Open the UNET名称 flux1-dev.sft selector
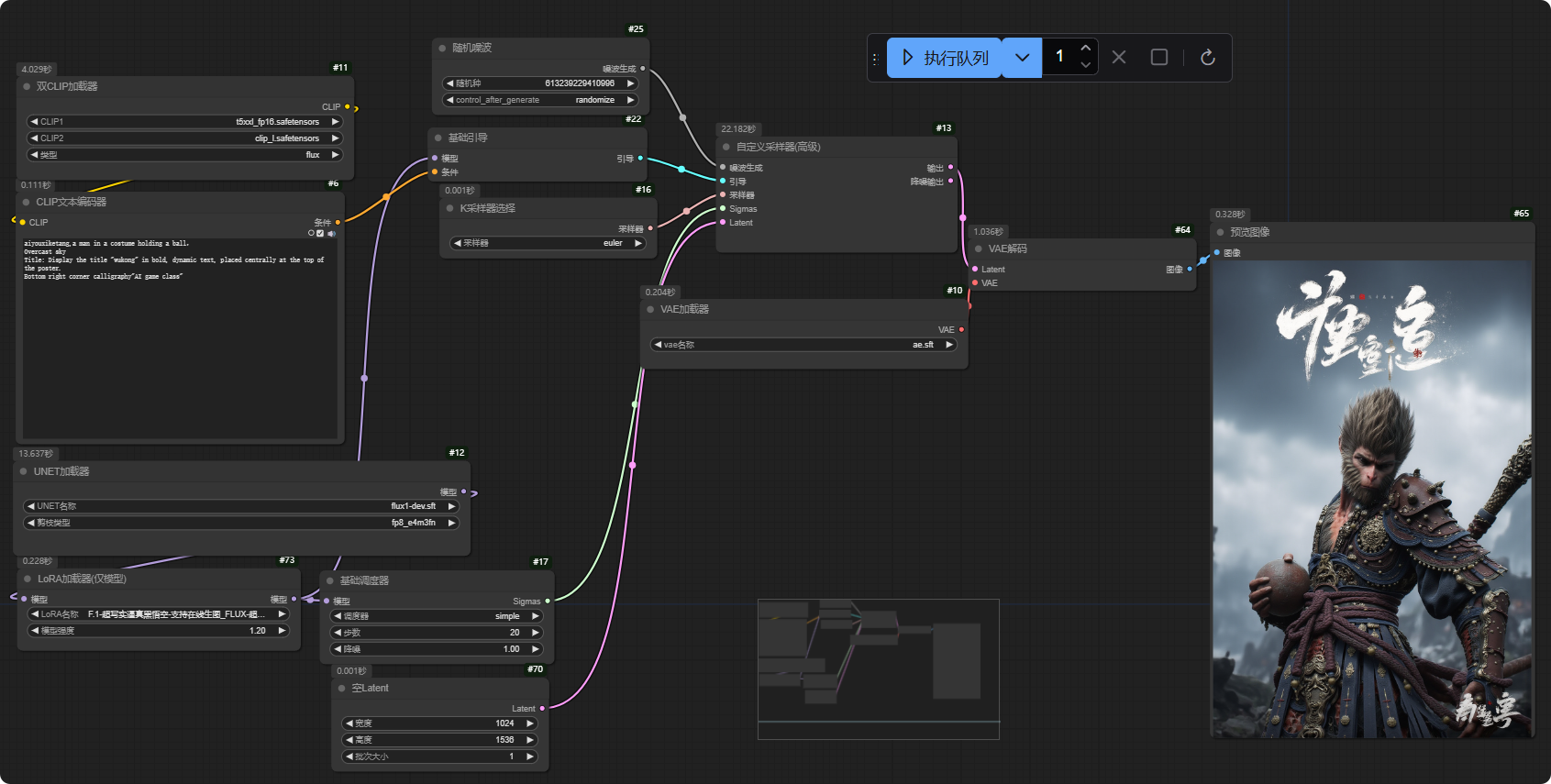 pyautogui.click(x=241, y=506)
